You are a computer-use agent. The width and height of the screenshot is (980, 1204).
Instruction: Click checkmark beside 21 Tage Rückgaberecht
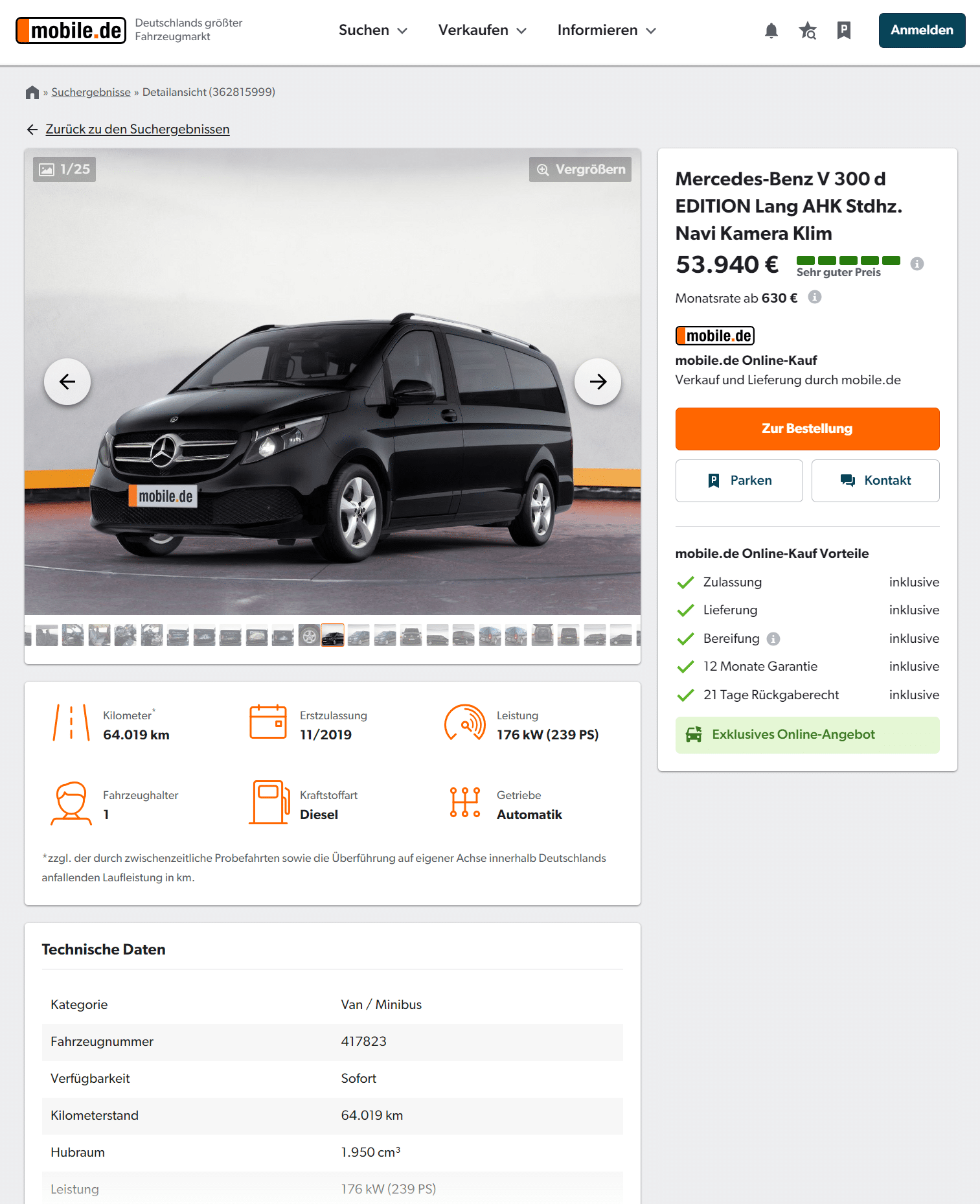[x=685, y=695]
